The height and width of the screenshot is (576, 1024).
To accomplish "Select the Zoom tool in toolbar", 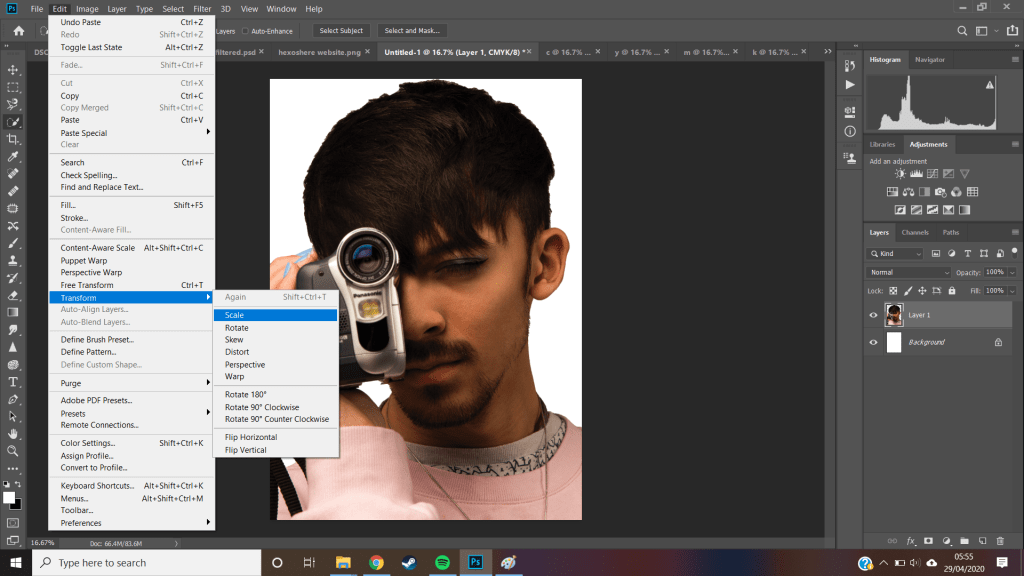I will [14, 451].
